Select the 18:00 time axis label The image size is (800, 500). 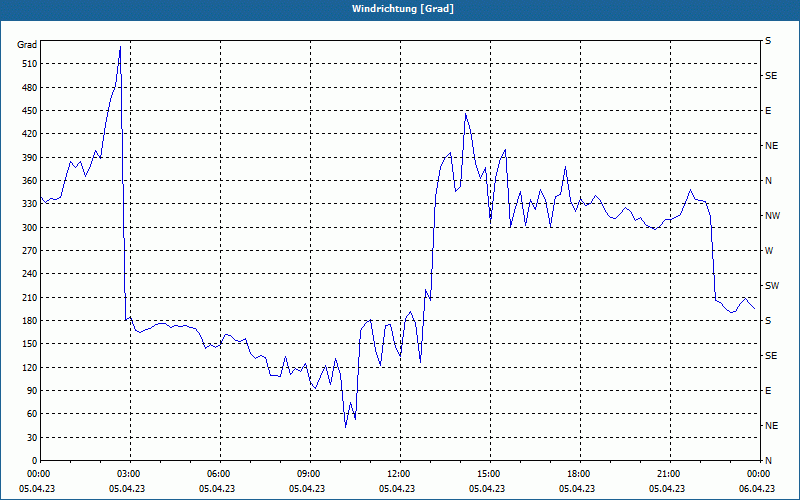click(x=577, y=473)
